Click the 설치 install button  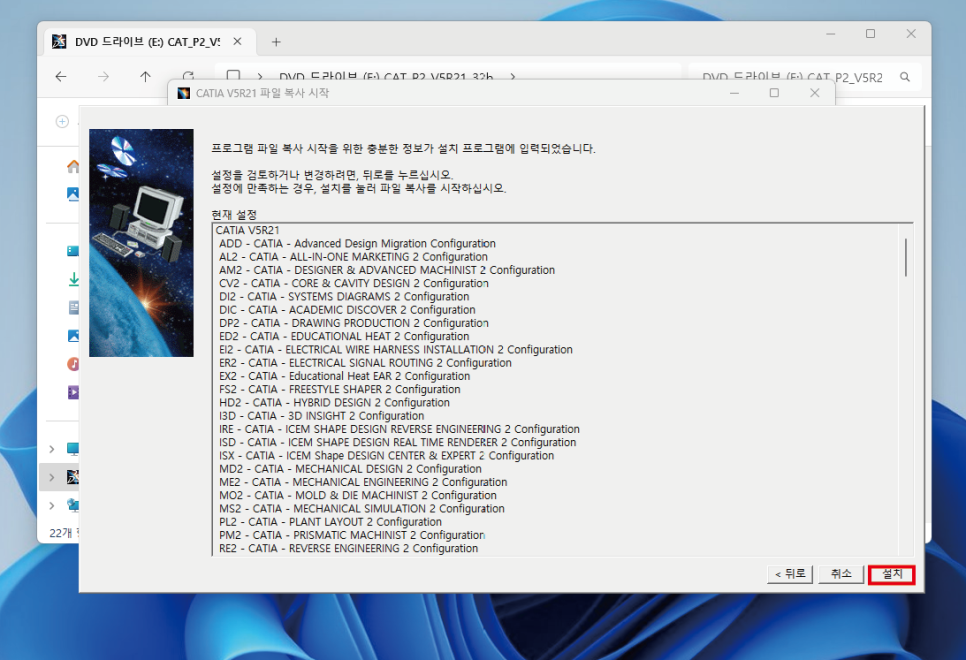pyautogui.click(x=891, y=574)
